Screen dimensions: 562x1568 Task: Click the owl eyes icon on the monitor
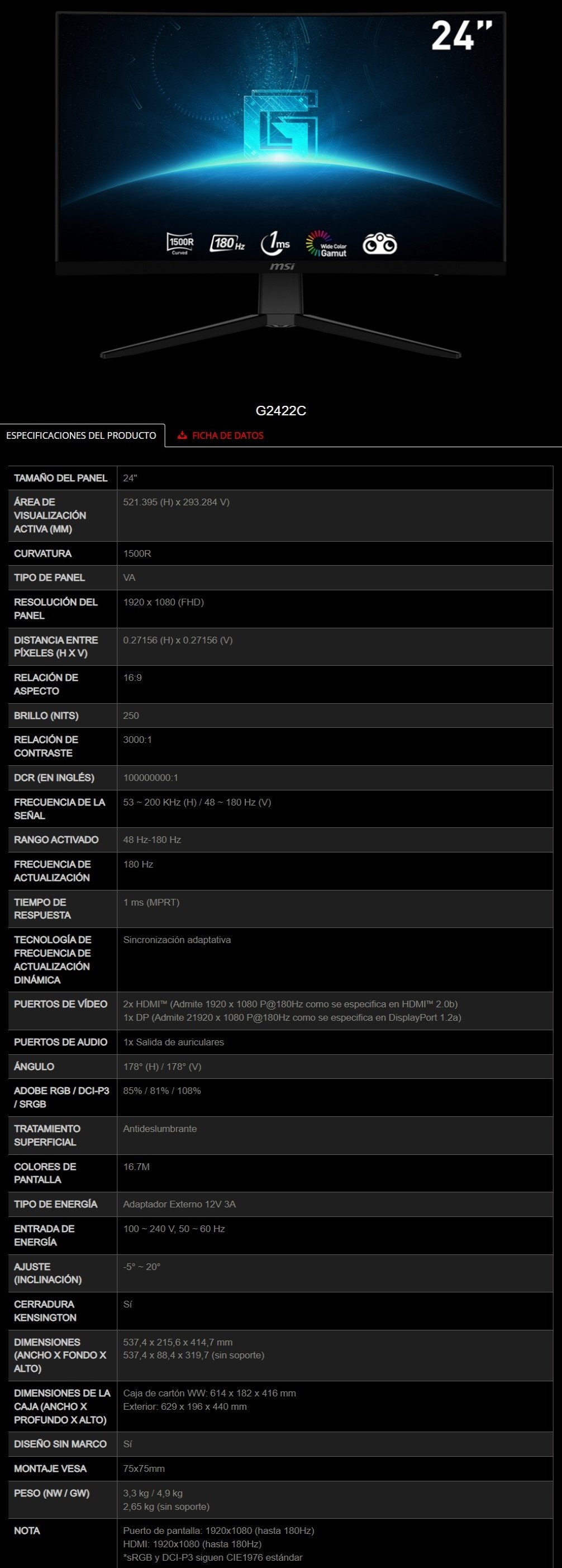[x=379, y=244]
